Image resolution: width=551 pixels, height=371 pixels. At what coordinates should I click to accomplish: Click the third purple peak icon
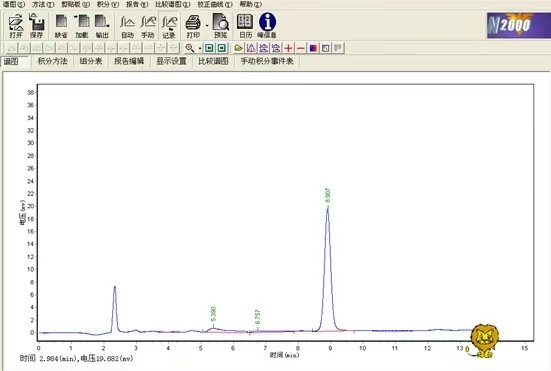[x=276, y=48]
